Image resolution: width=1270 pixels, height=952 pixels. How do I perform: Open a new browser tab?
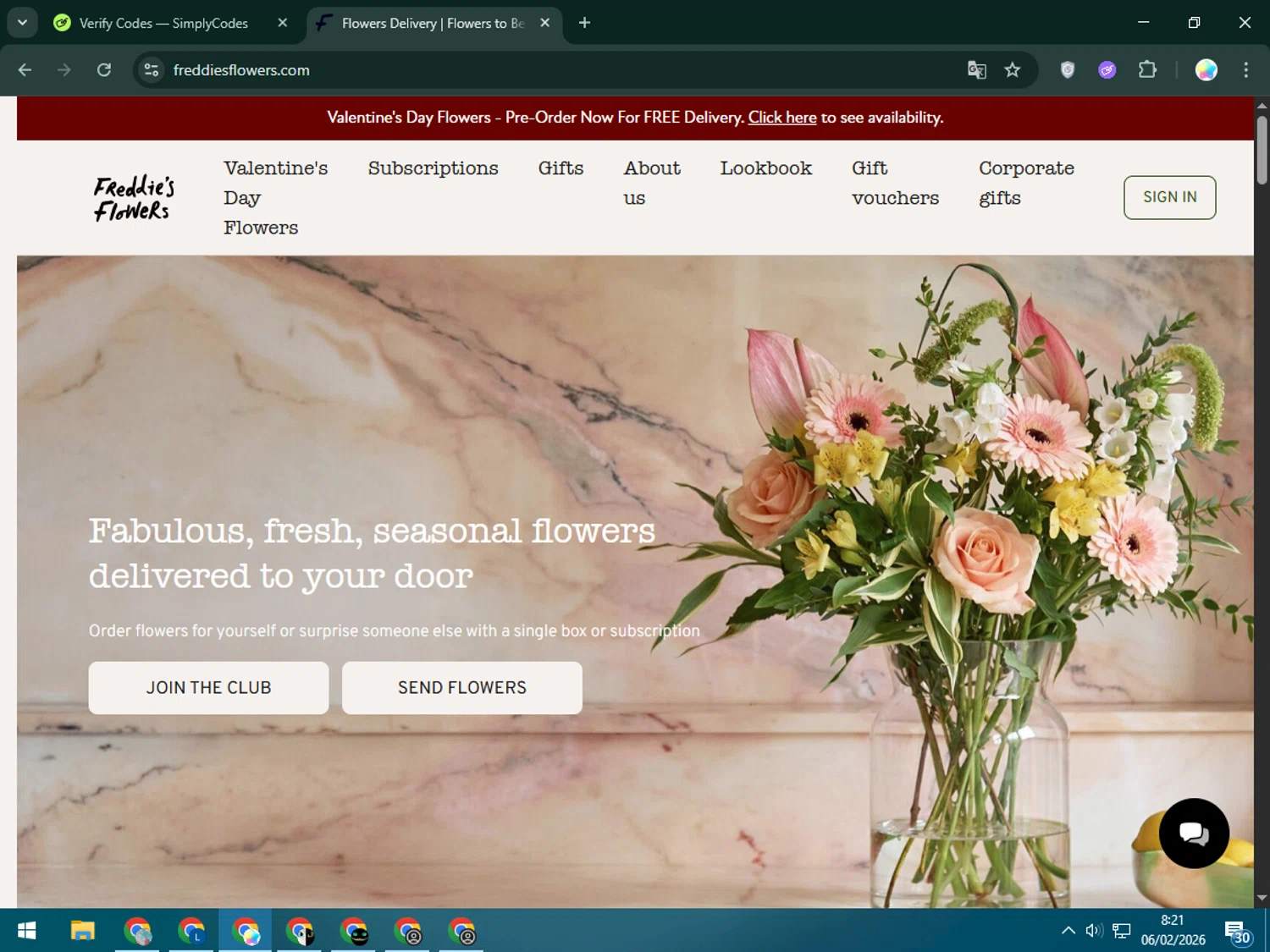[584, 23]
